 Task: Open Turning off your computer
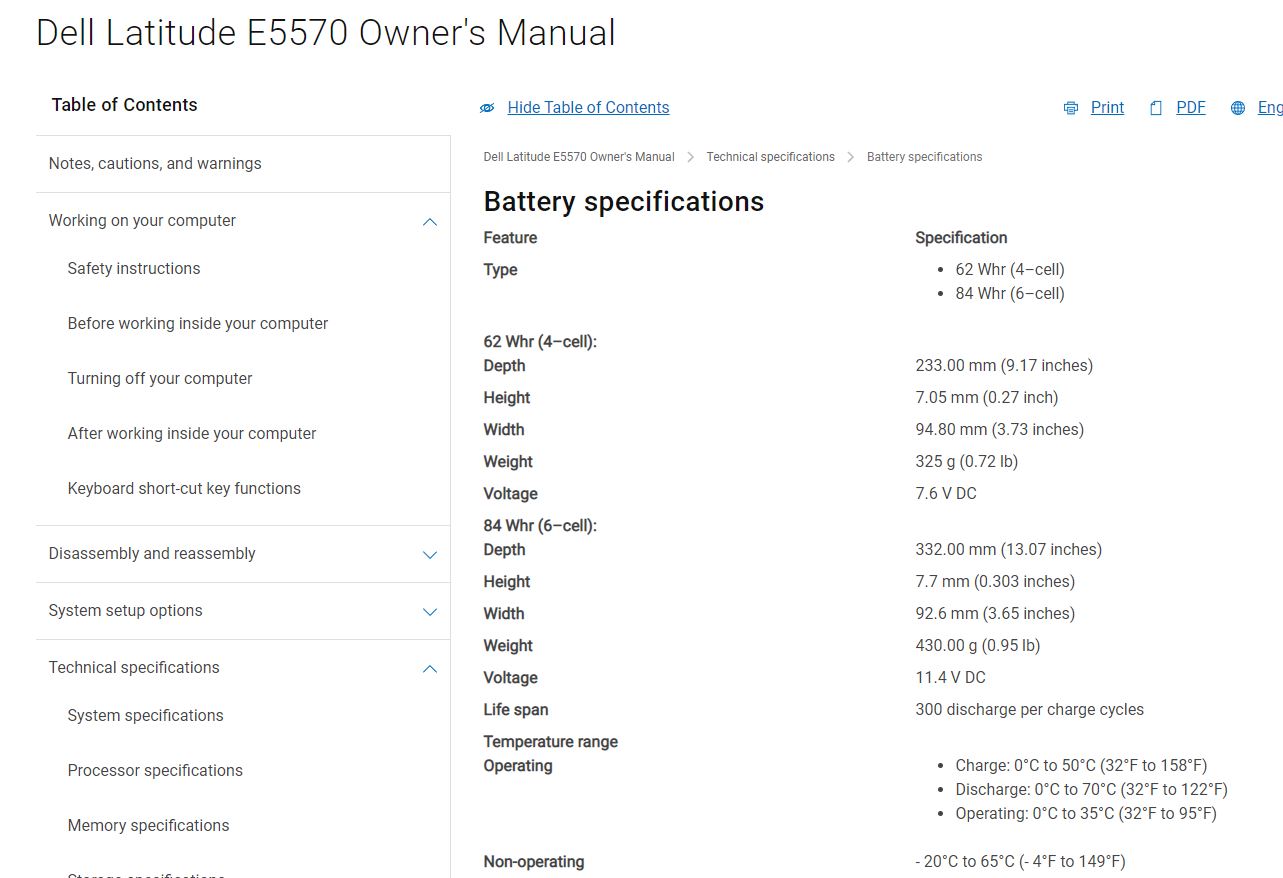(x=160, y=379)
